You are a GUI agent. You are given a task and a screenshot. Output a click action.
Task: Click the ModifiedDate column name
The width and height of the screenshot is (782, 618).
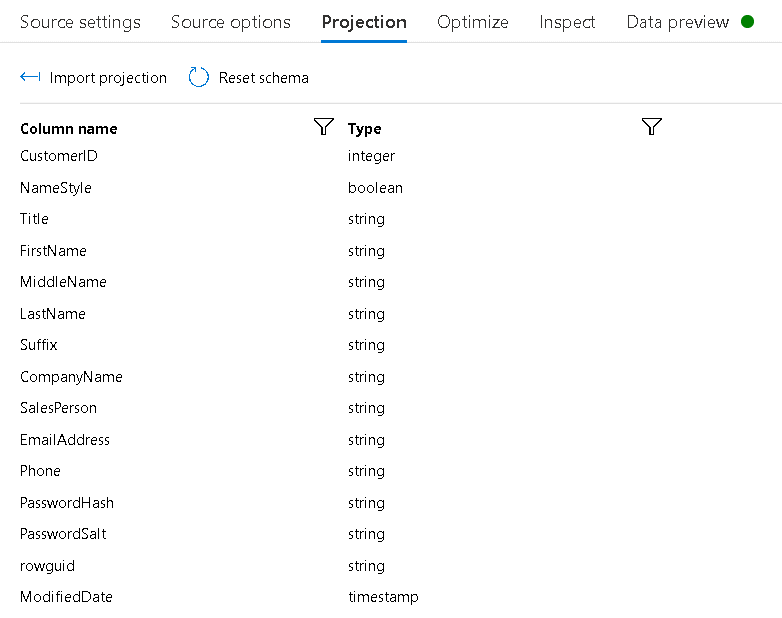tap(66, 597)
